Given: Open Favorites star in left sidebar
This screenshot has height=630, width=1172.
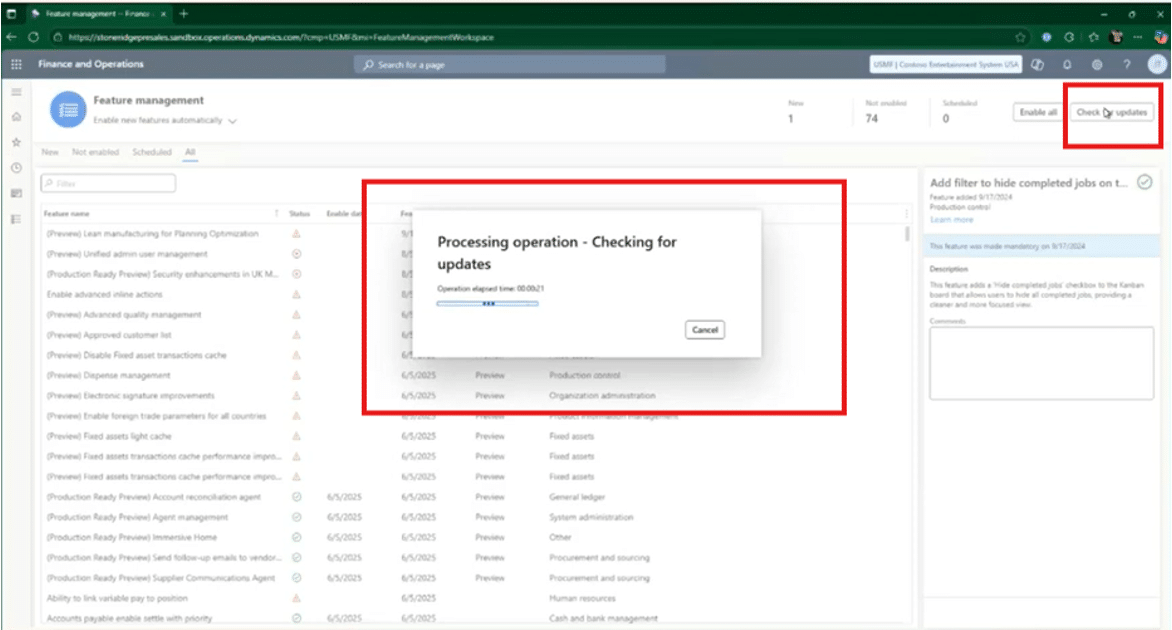Looking at the screenshot, I should pos(16,142).
